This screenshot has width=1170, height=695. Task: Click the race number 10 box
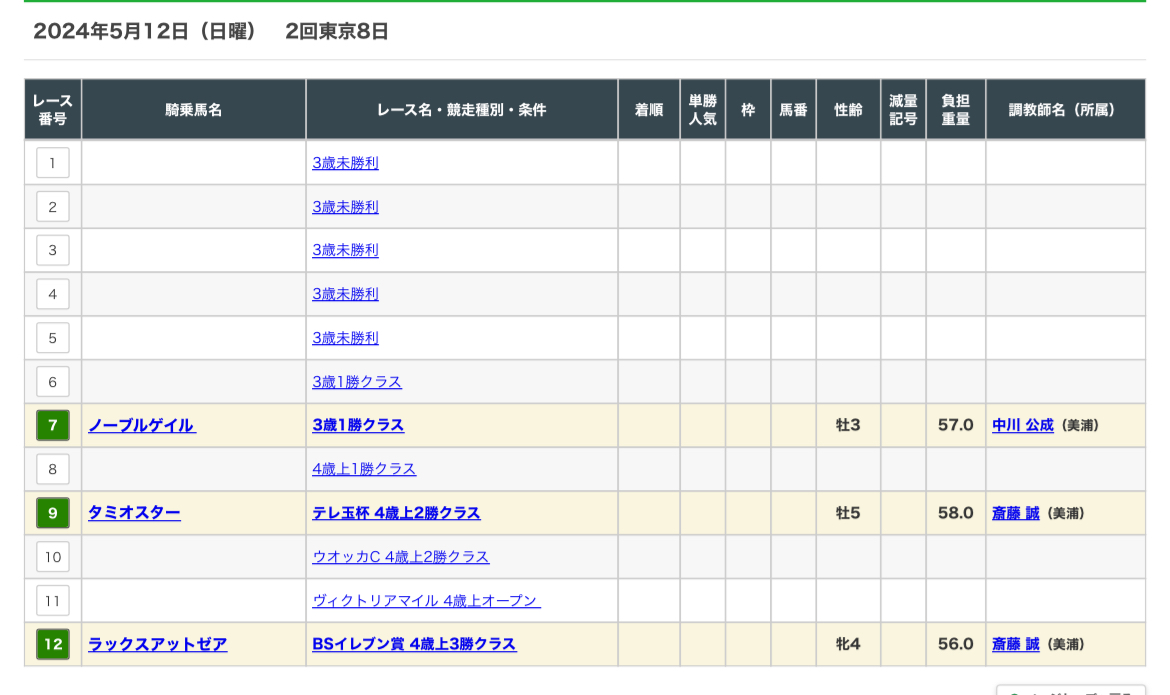53,557
